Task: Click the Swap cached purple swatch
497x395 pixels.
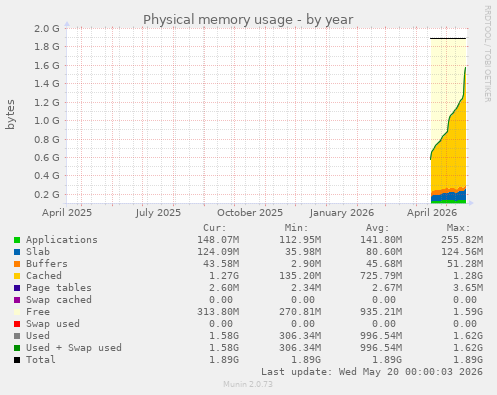Action: pos(17,300)
